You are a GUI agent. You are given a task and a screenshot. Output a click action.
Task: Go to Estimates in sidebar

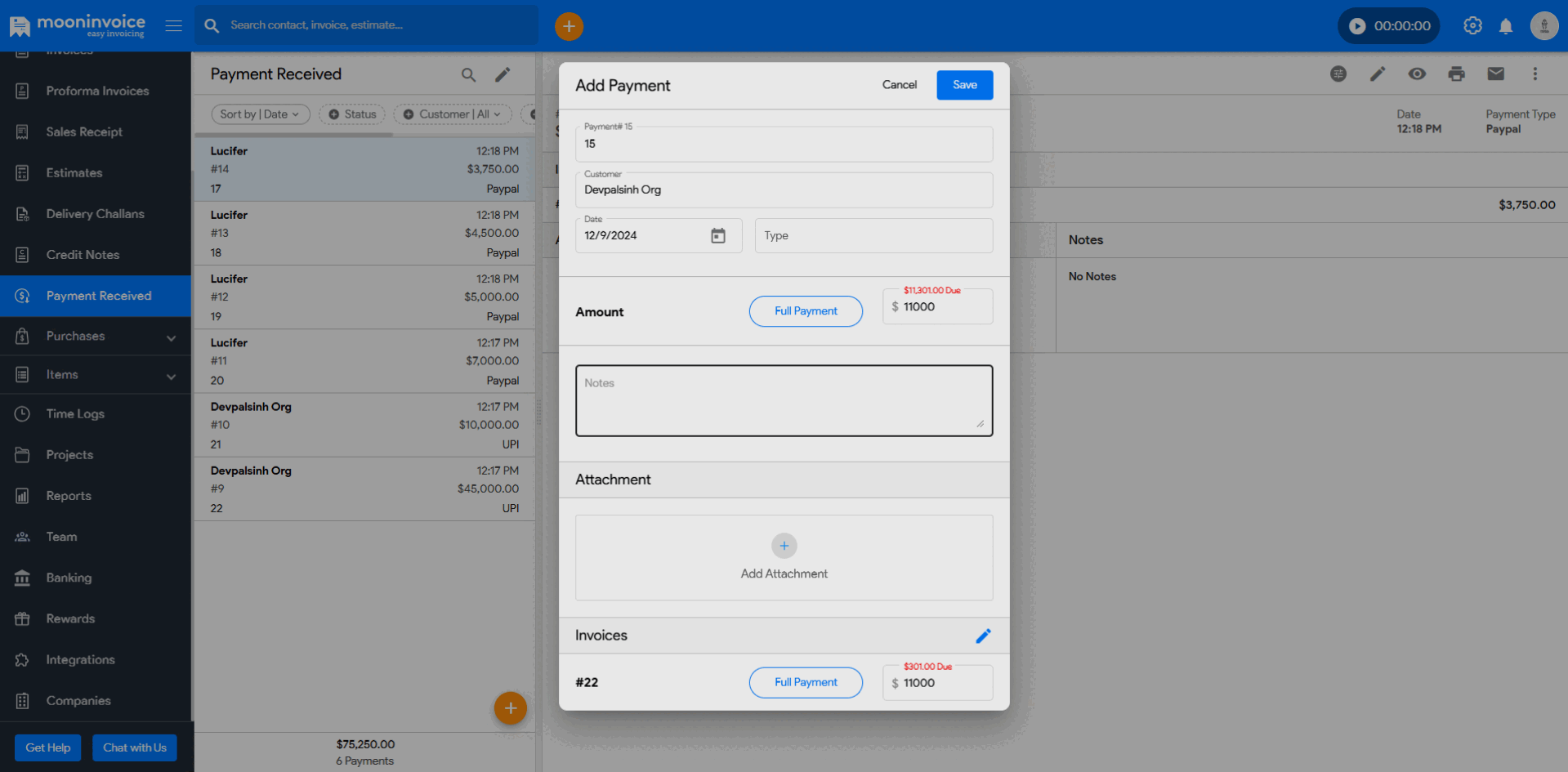tap(96, 173)
